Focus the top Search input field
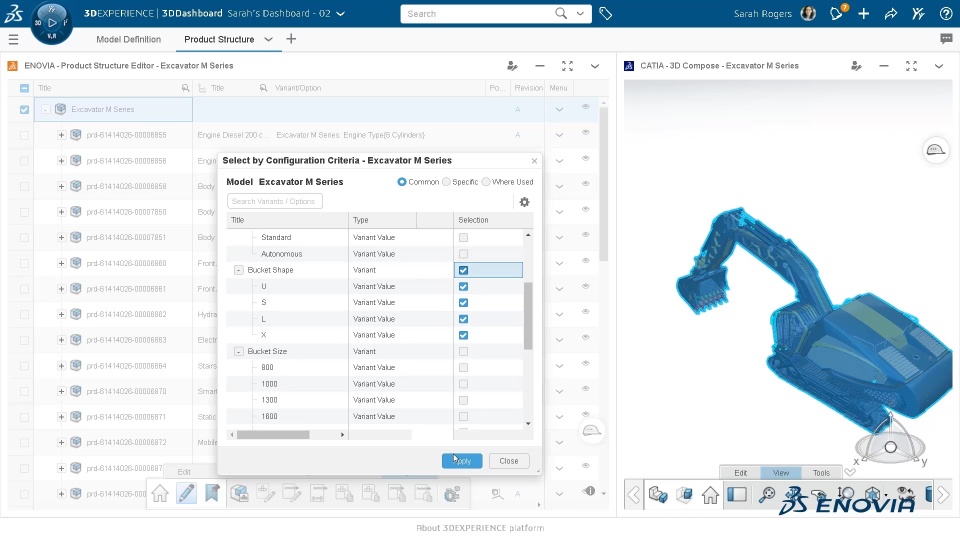 click(x=478, y=13)
